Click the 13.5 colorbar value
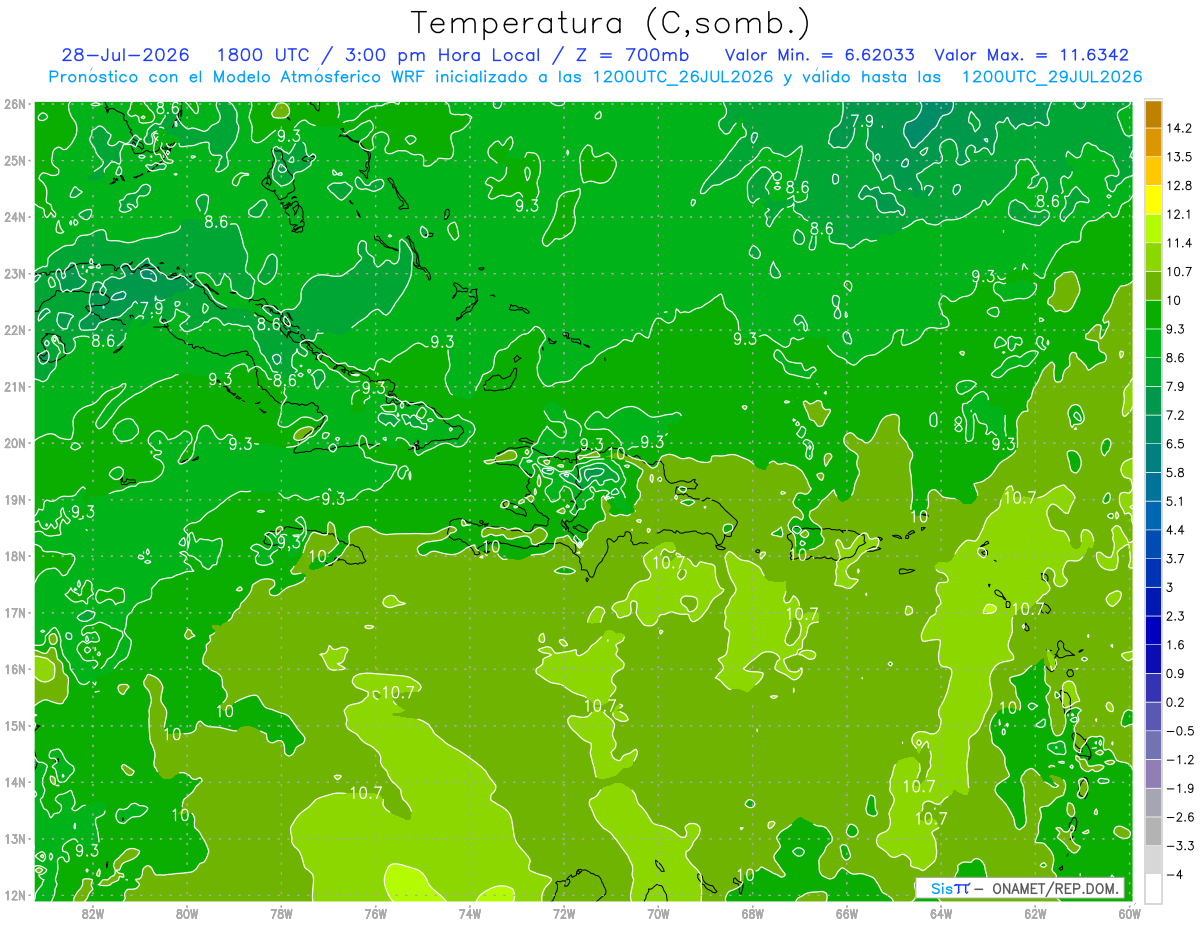Screen dimensions: 1200x927 pos(1178,157)
